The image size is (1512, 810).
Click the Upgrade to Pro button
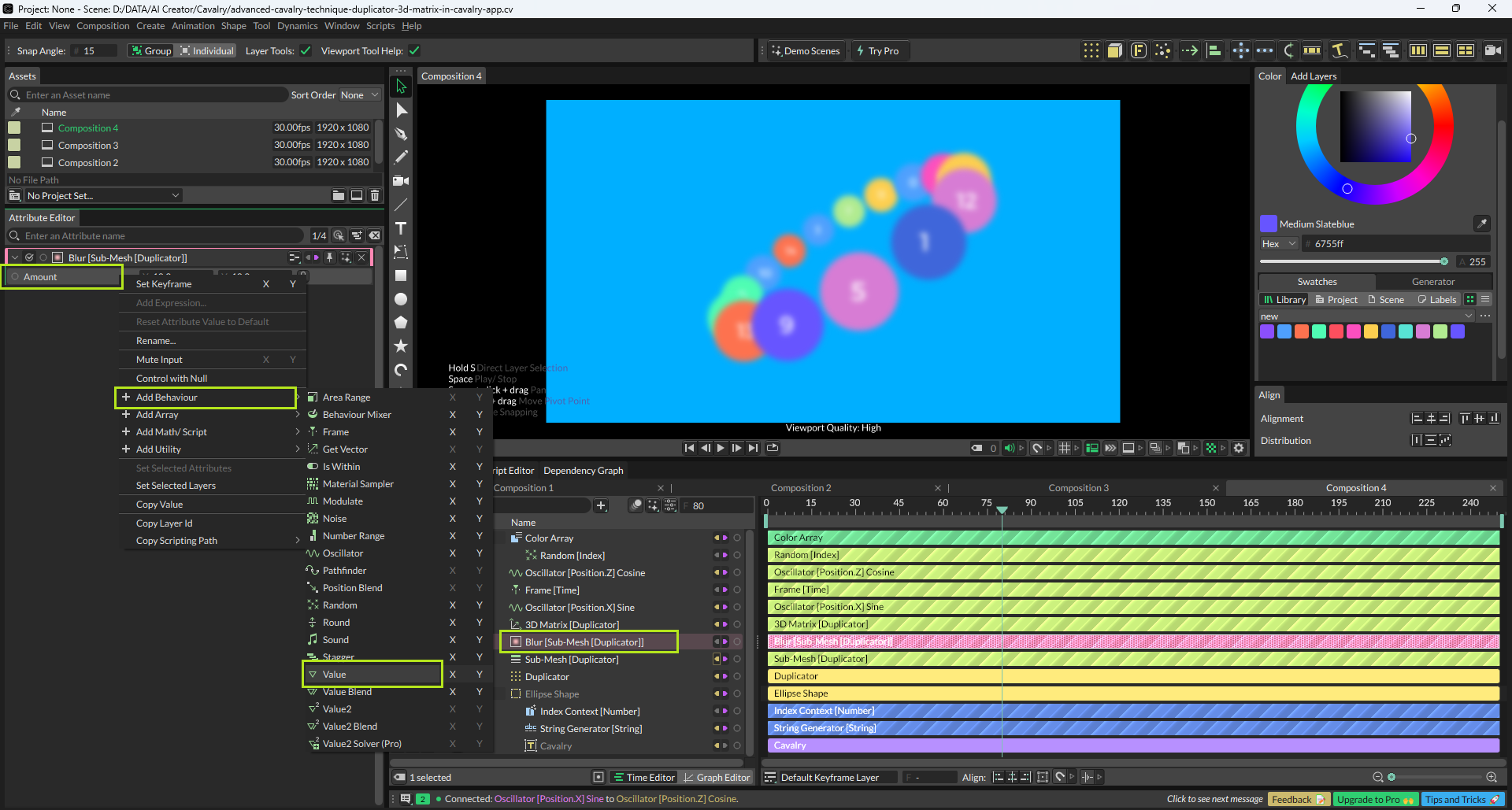click(x=1374, y=799)
